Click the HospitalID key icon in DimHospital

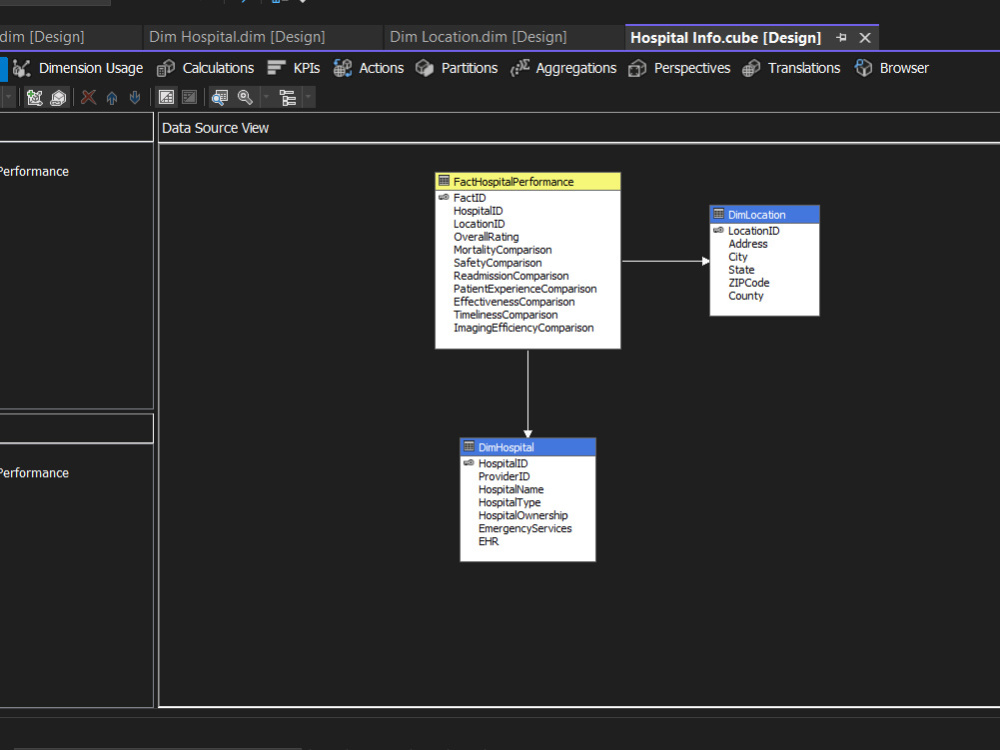tap(469, 463)
